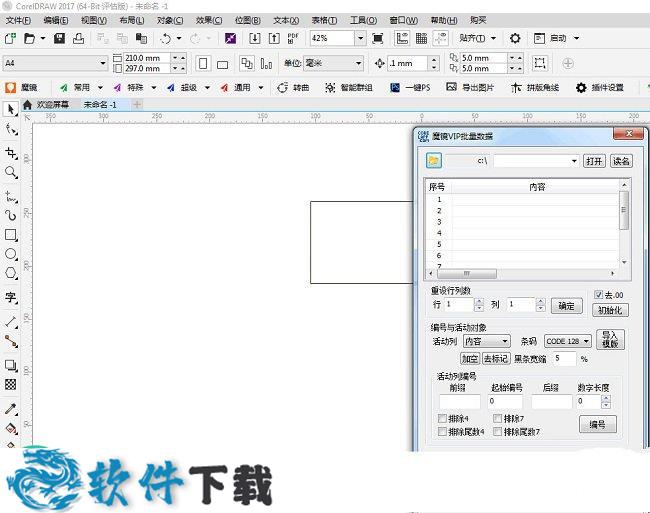
Task: Enable the 排除尾数4 checkbox
Action: tap(442, 432)
